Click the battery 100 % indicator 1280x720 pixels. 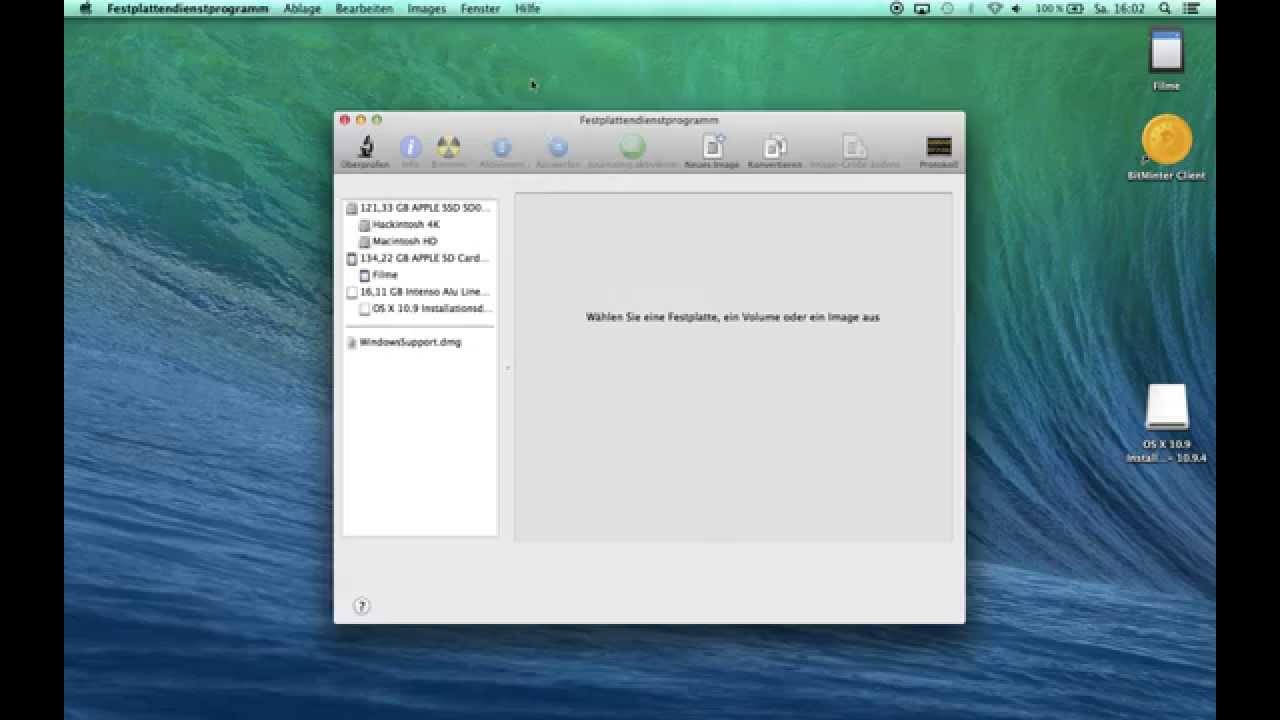(1060, 8)
